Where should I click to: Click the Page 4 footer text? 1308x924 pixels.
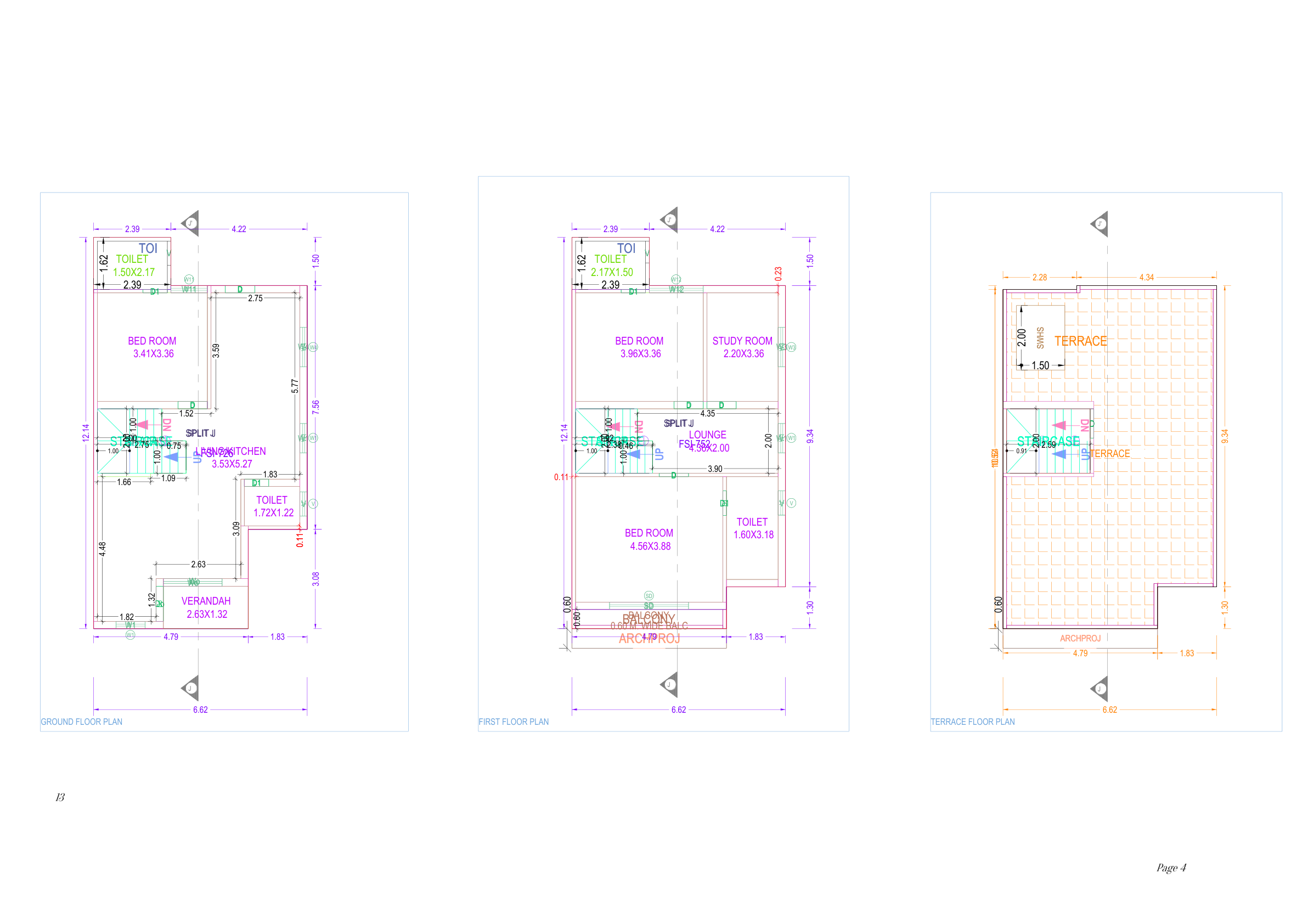point(1171,867)
